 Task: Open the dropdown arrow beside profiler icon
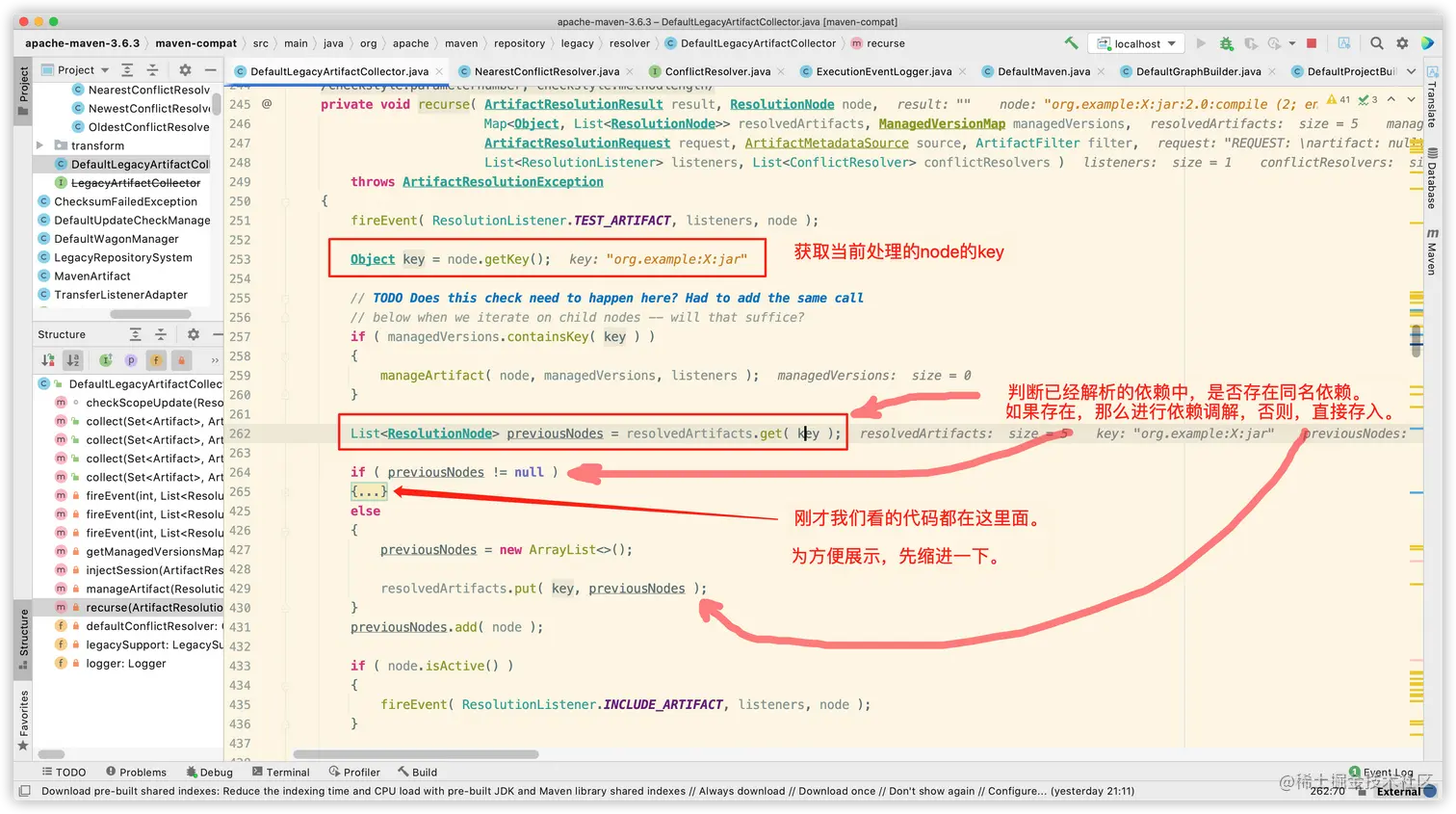pos(1291,43)
